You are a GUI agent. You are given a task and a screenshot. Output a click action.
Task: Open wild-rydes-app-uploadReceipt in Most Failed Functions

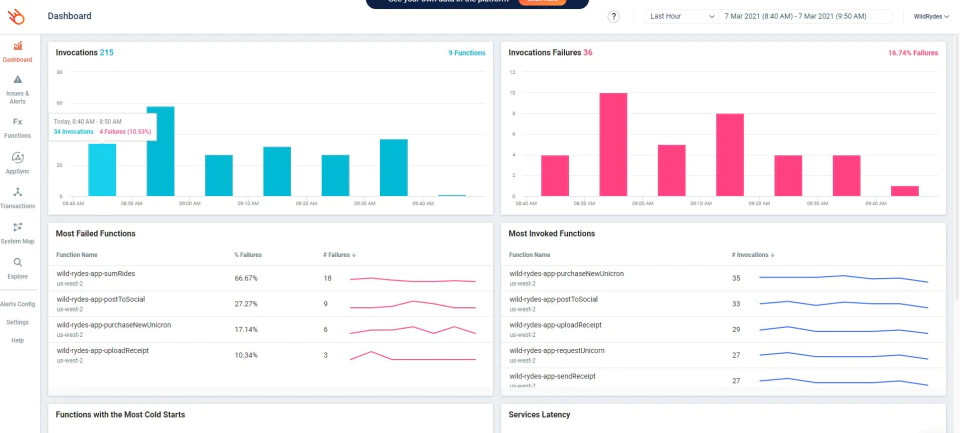coord(102,351)
